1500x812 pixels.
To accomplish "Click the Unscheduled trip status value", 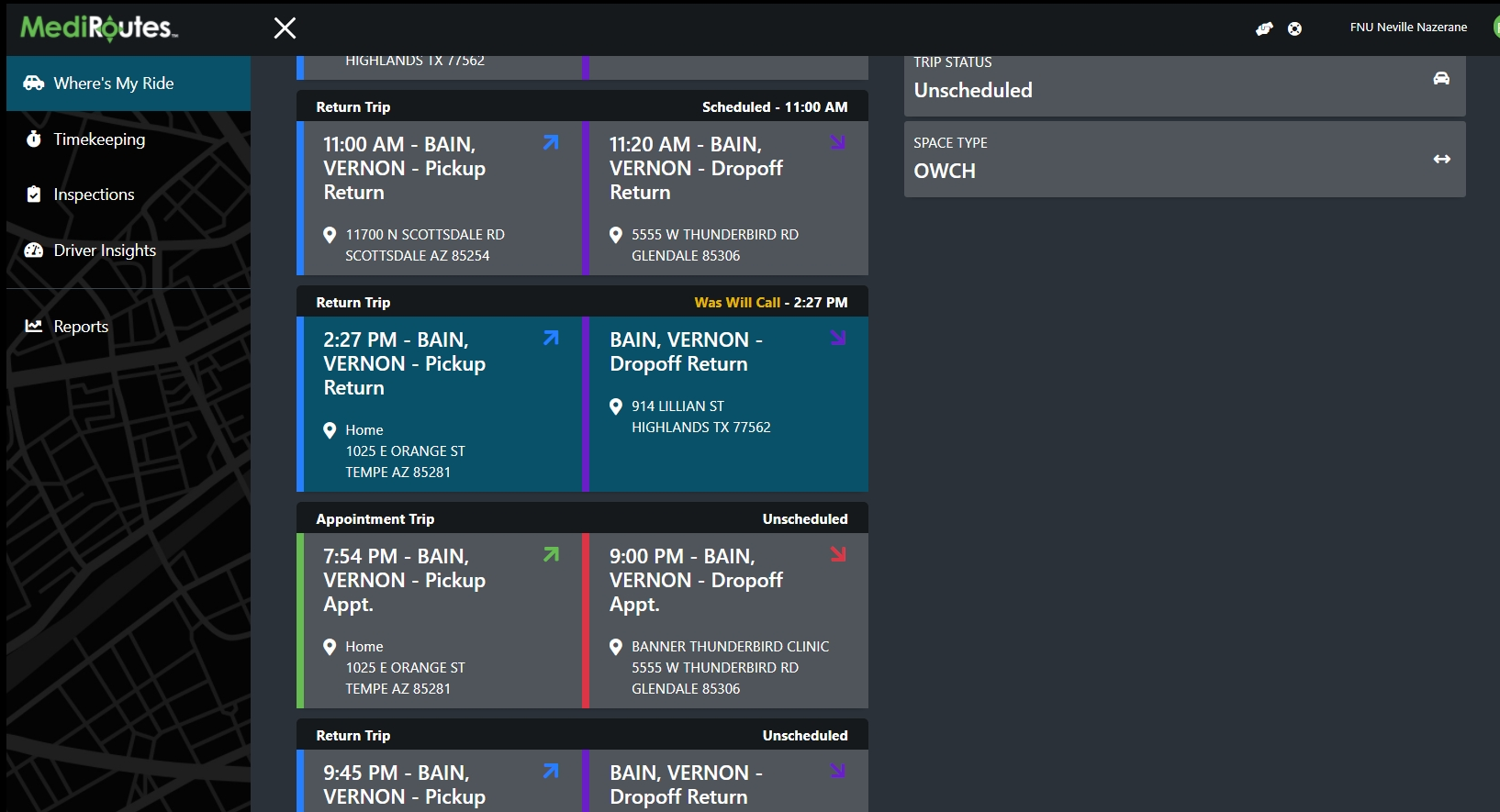I will coord(973,91).
